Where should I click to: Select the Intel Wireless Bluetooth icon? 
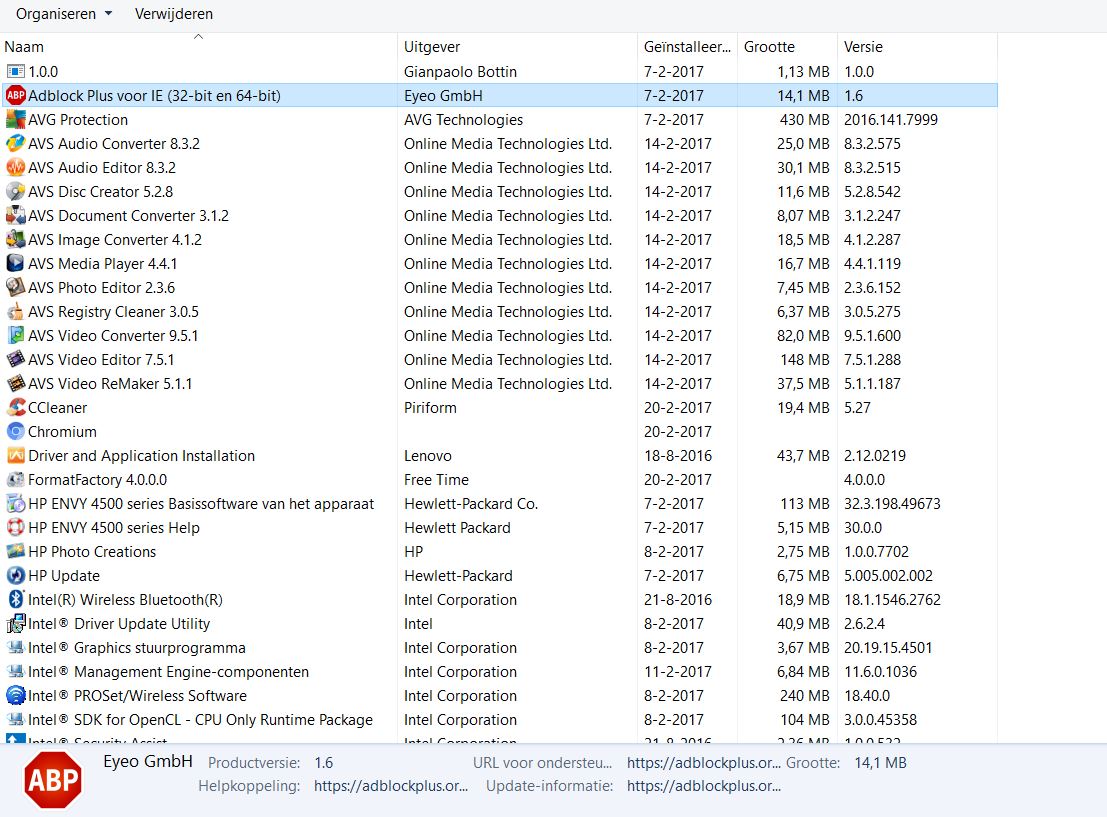coord(15,600)
